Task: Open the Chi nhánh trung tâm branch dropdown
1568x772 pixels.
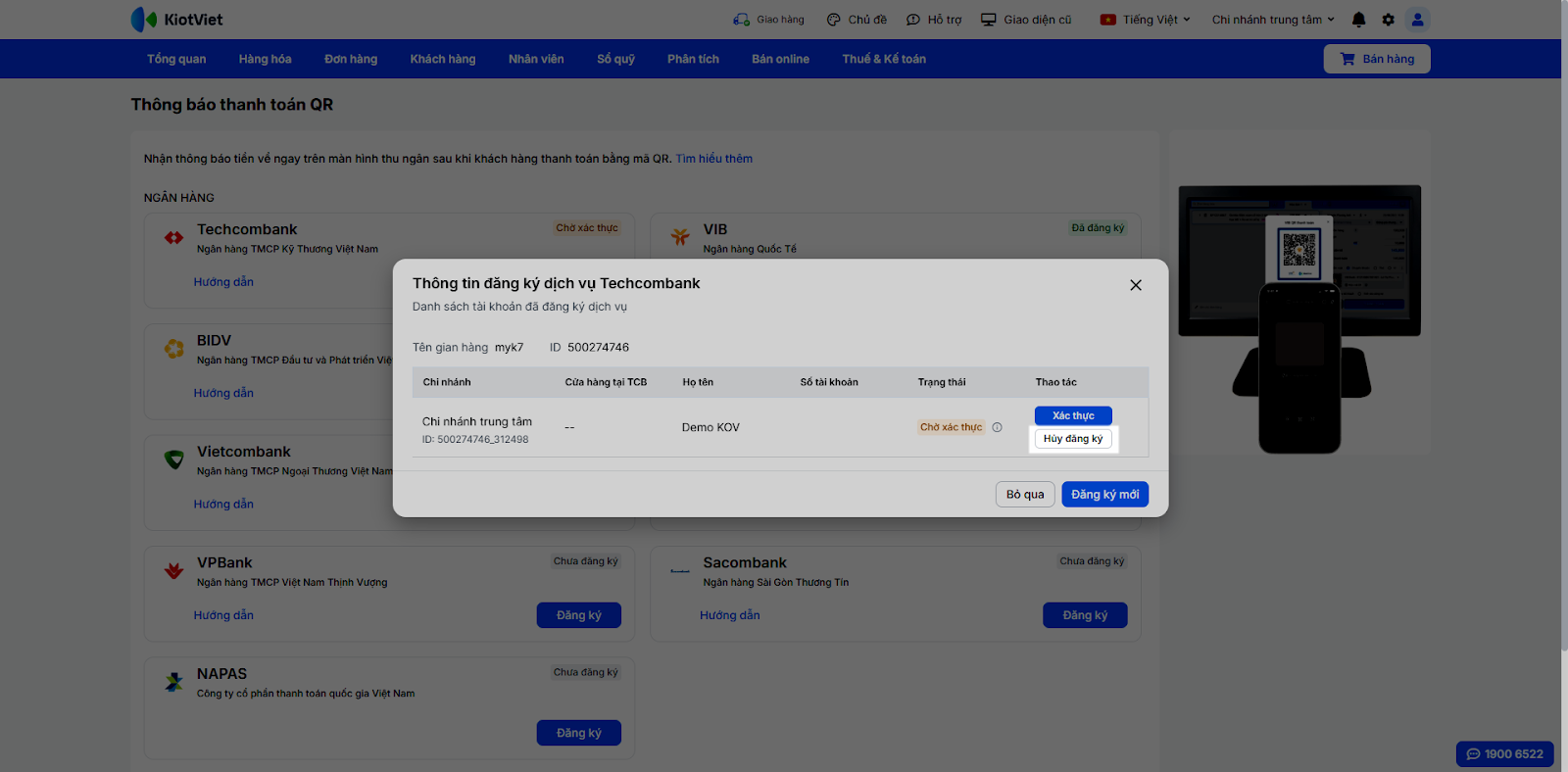Action: point(1273,20)
